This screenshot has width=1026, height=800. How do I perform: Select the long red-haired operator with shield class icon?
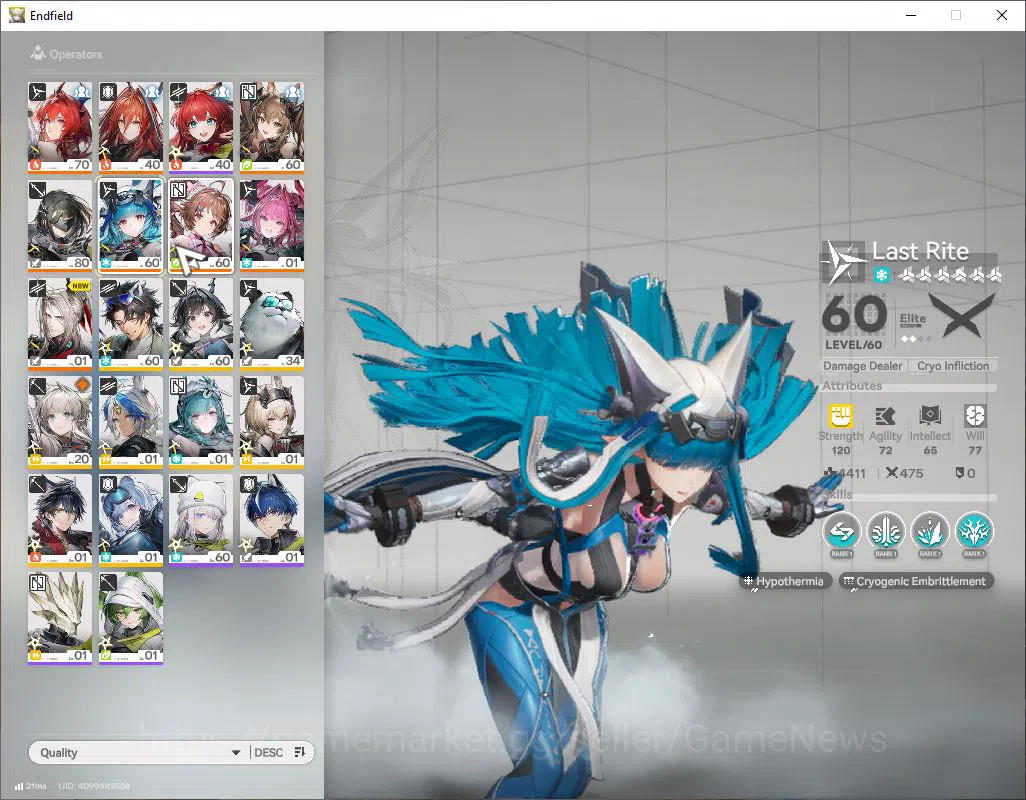pos(130,128)
